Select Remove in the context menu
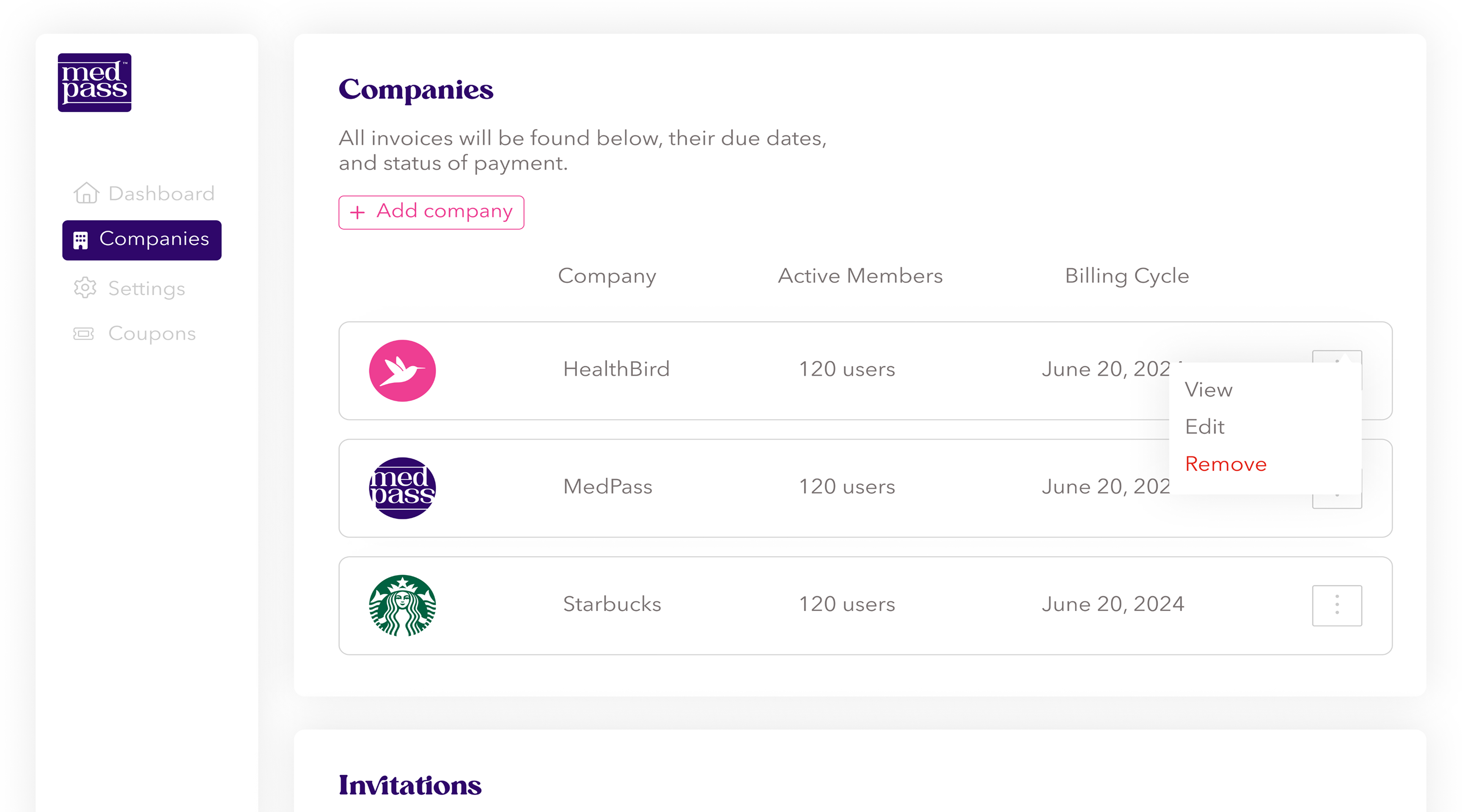Viewport: 1462px width, 812px height. pyautogui.click(x=1226, y=464)
